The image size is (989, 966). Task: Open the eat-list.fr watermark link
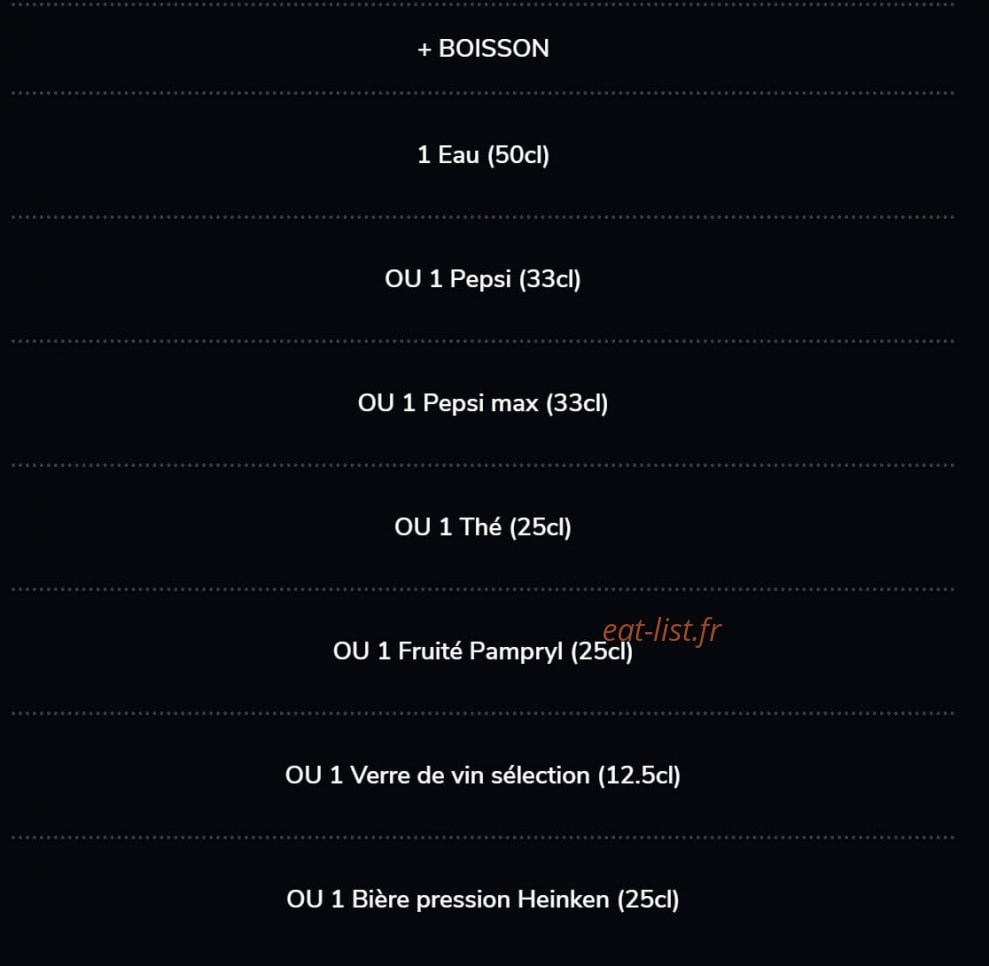tap(662, 630)
